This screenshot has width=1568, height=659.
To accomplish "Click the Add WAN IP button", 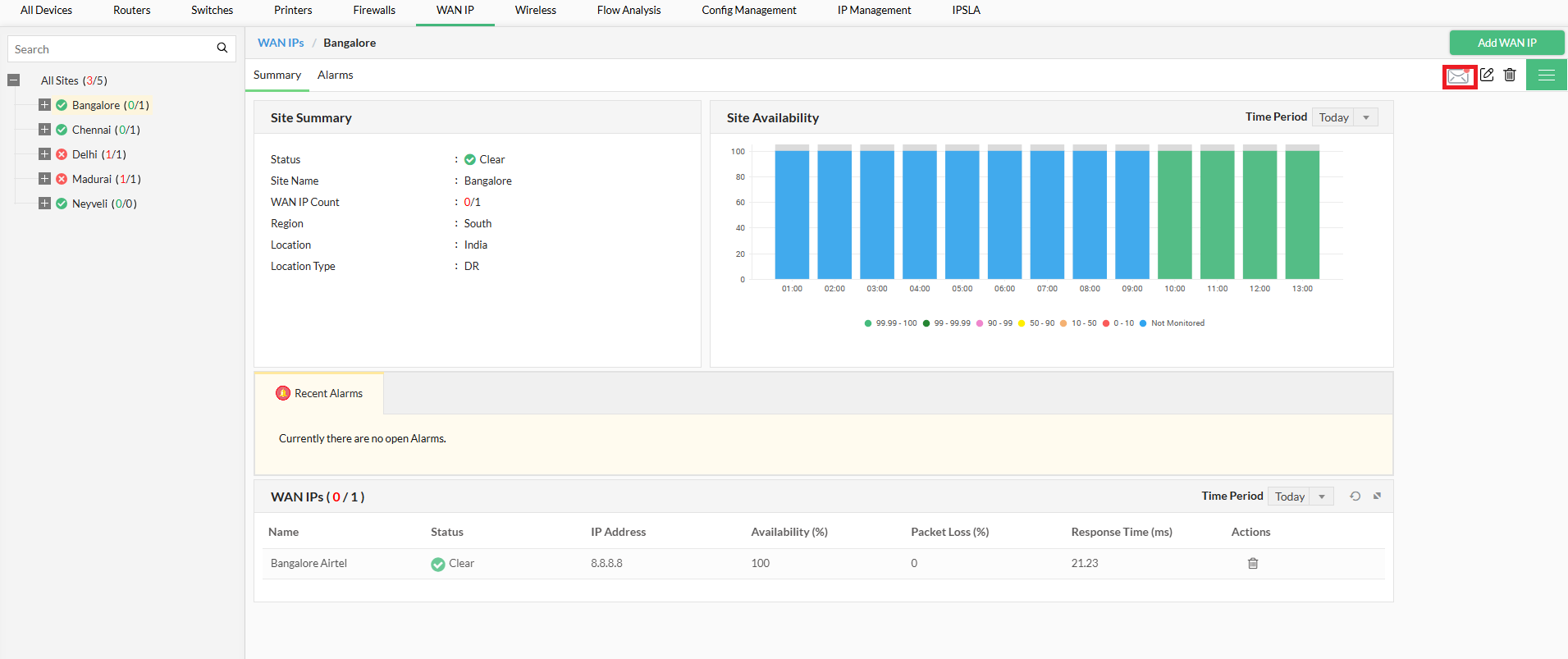I will 1506,43.
